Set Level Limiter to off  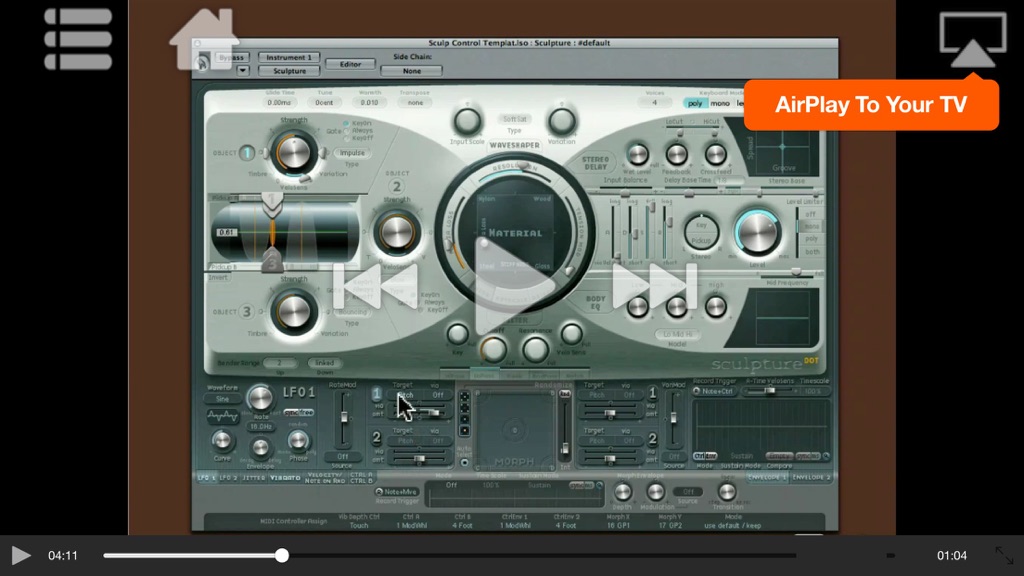(811, 214)
